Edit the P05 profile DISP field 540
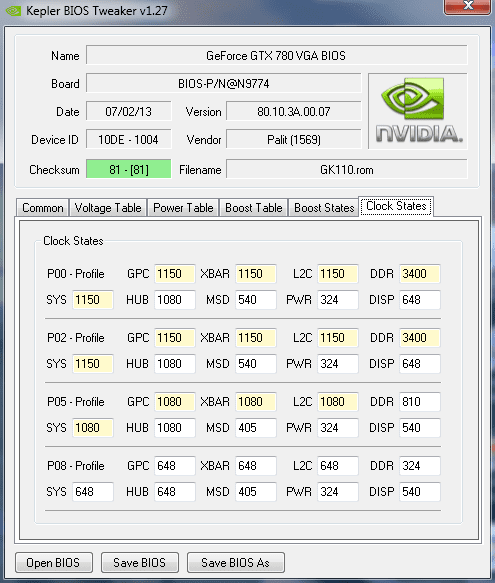 [x=420, y=428]
